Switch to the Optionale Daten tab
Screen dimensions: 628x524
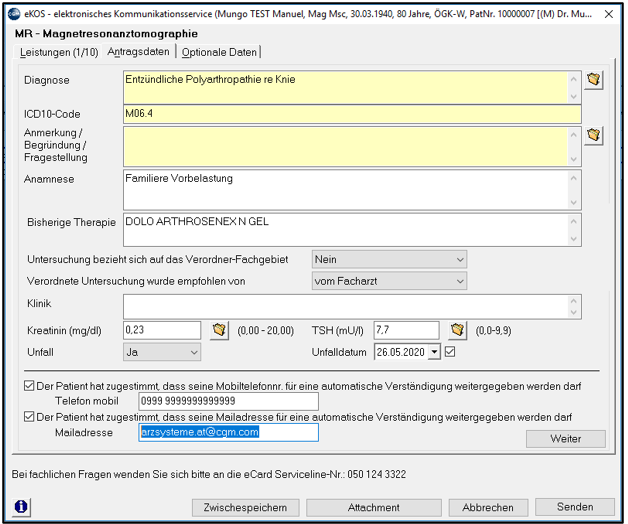coord(219,52)
